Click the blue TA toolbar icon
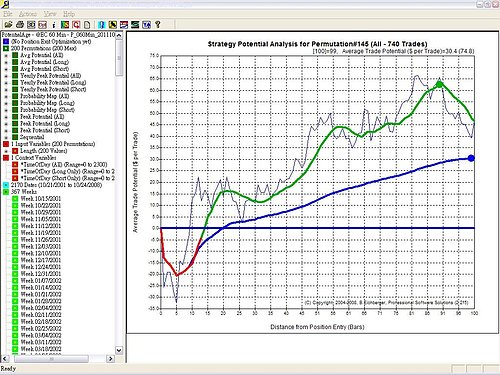Viewport: 500px width, 375px height. tap(146, 24)
